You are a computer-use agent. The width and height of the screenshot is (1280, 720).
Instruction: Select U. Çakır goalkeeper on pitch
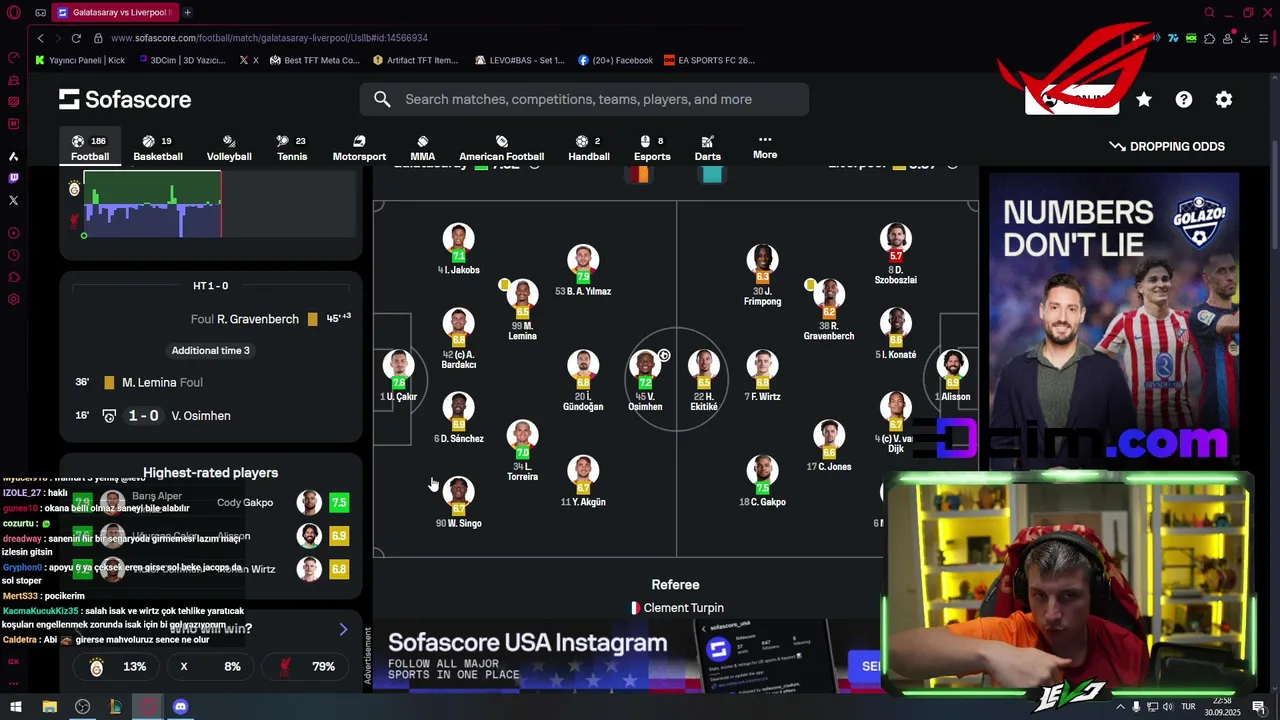pyautogui.click(x=398, y=376)
